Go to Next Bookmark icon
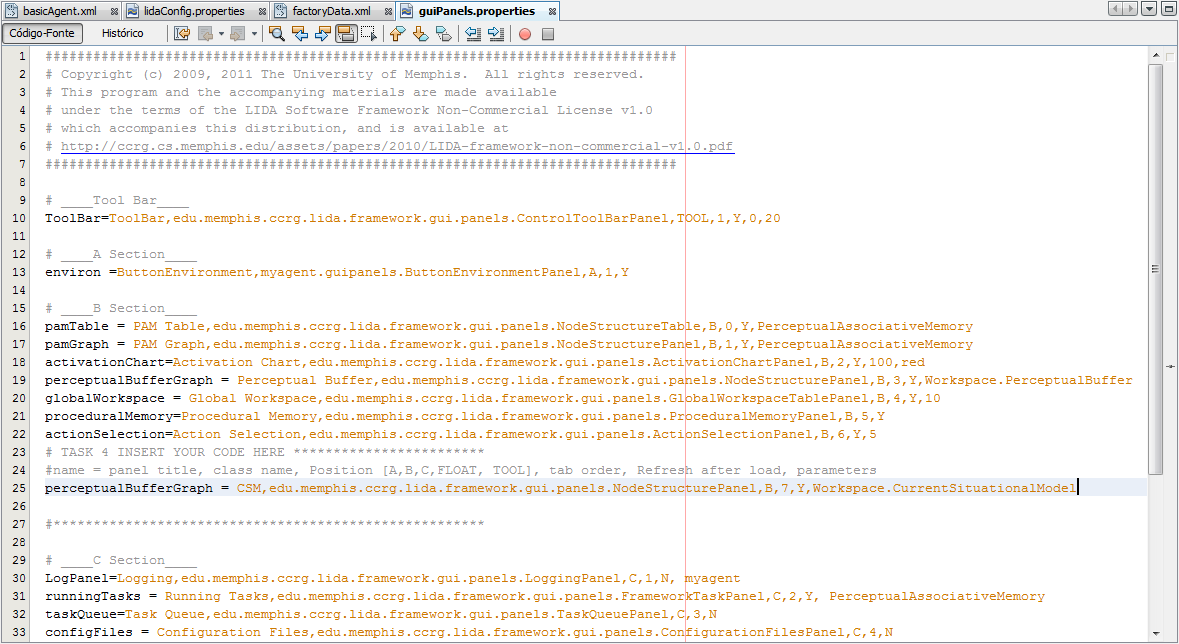1179x644 pixels. (x=420, y=33)
